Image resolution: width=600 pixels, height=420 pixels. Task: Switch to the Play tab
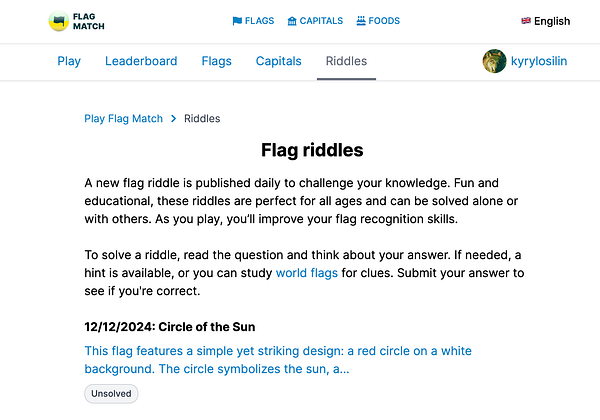(x=69, y=61)
